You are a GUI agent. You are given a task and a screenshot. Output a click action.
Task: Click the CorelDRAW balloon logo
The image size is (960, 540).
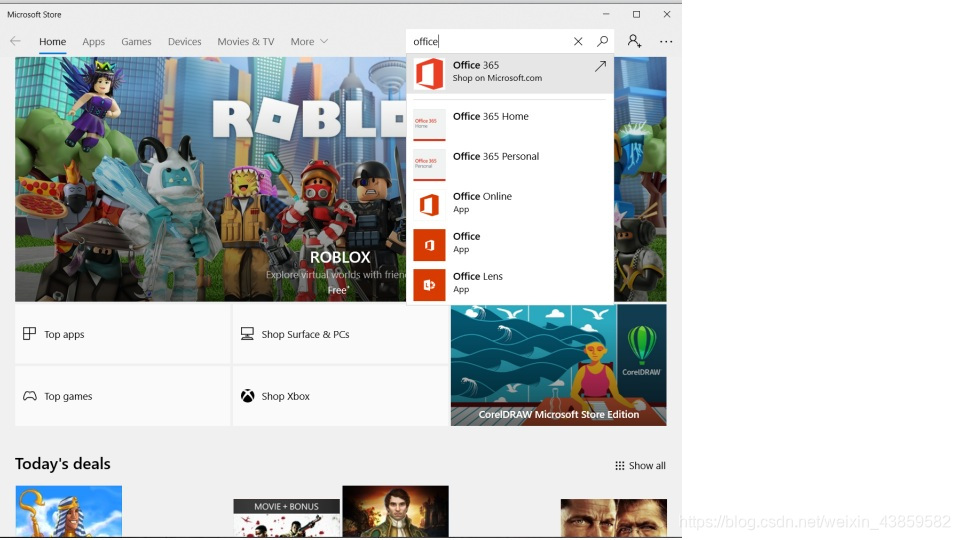(642, 343)
